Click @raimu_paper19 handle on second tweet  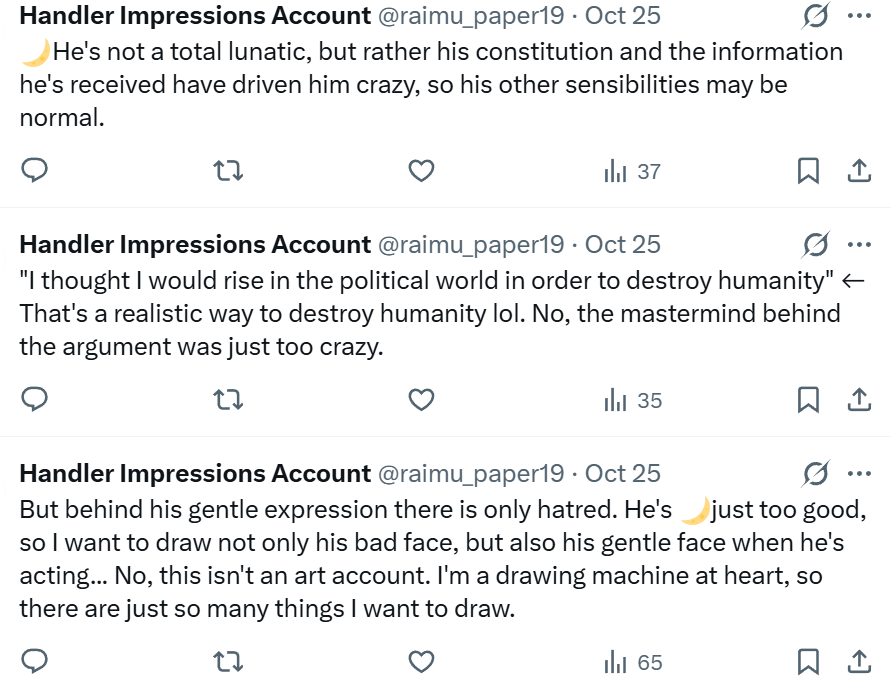pos(470,245)
